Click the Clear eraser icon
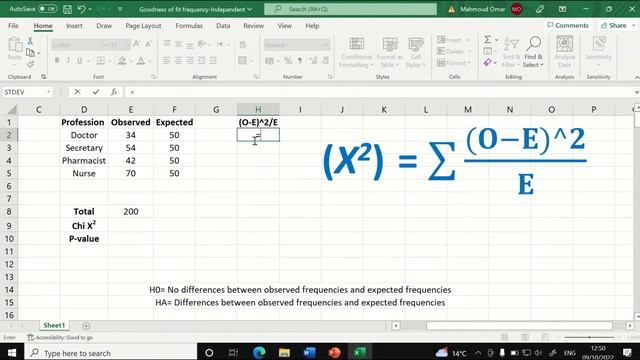The height and width of the screenshot is (360, 640). [x=488, y=62]
